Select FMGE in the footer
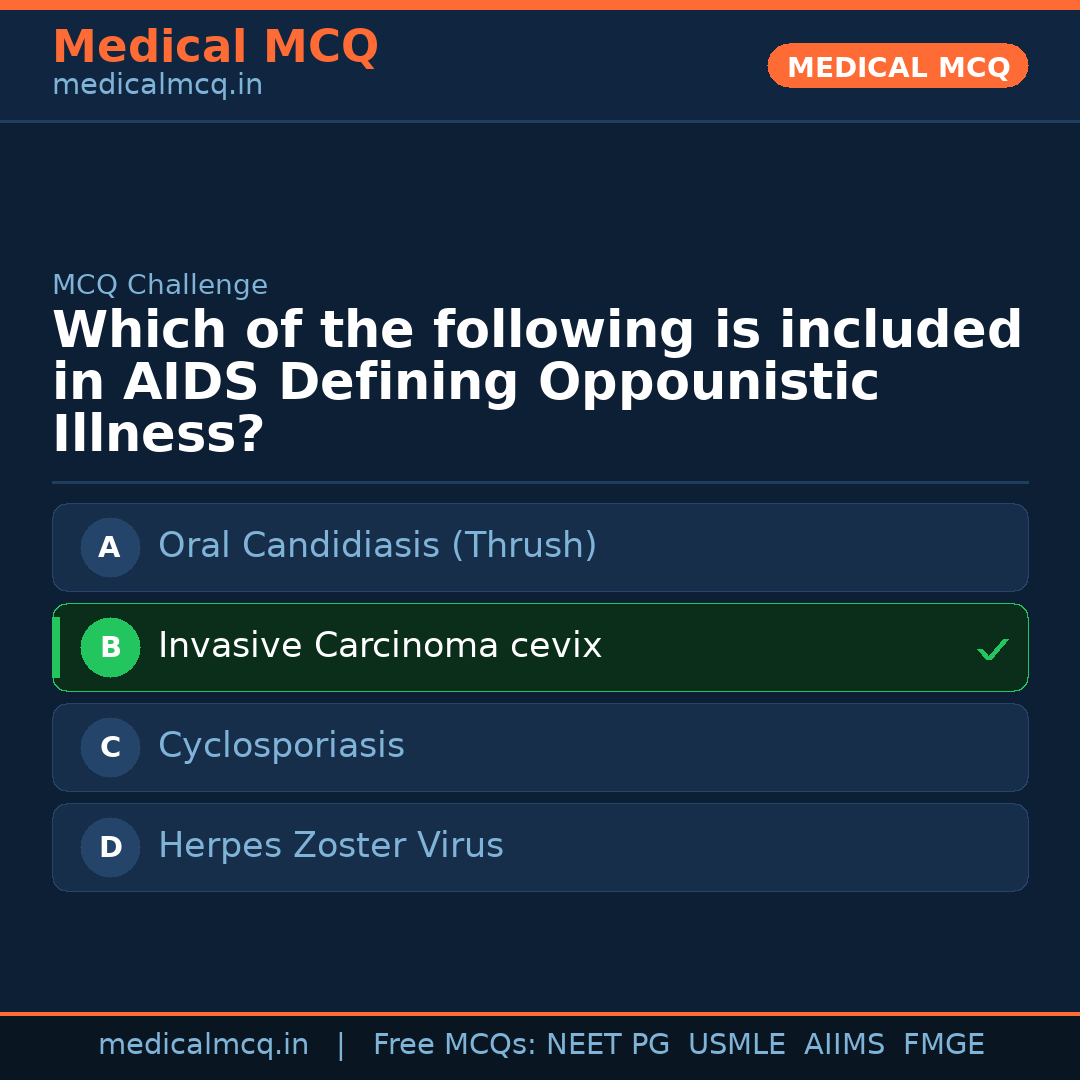 point(943,1045)
